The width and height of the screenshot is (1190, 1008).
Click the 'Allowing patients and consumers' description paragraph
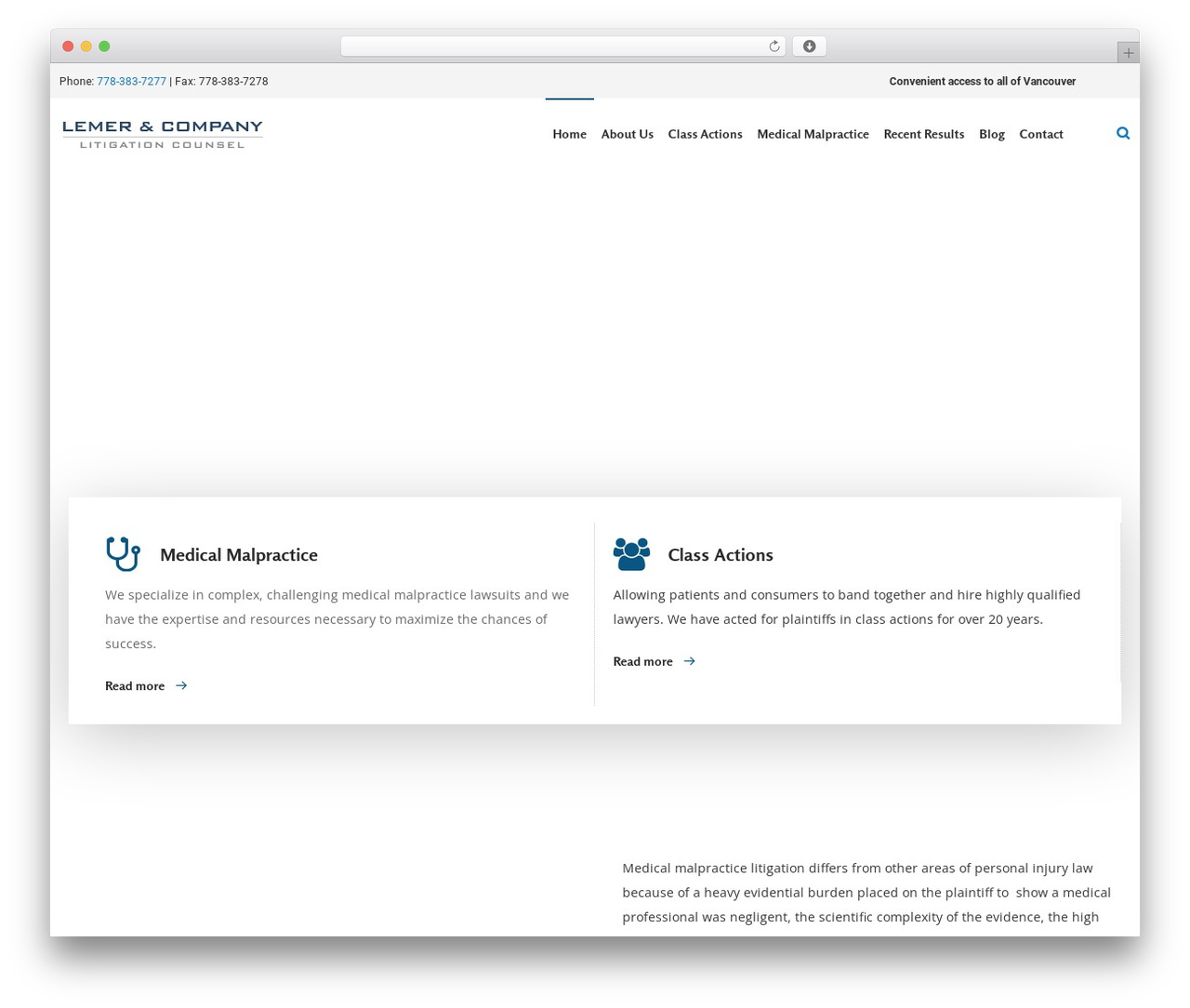pos(847,606)
